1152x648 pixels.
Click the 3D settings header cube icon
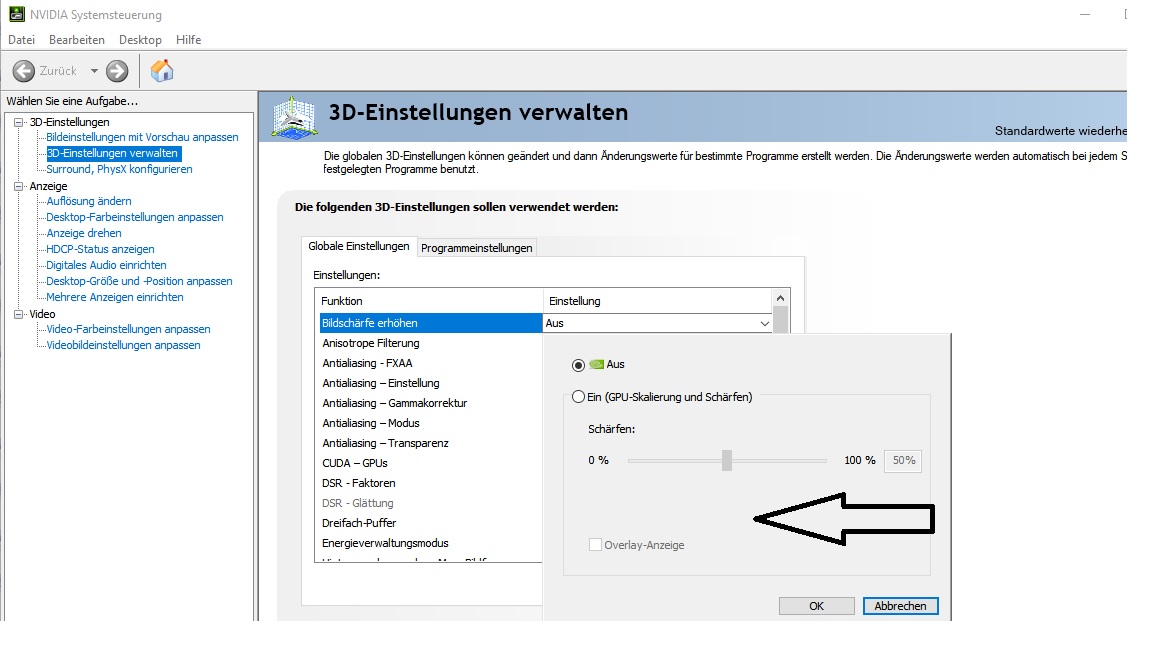293,116
